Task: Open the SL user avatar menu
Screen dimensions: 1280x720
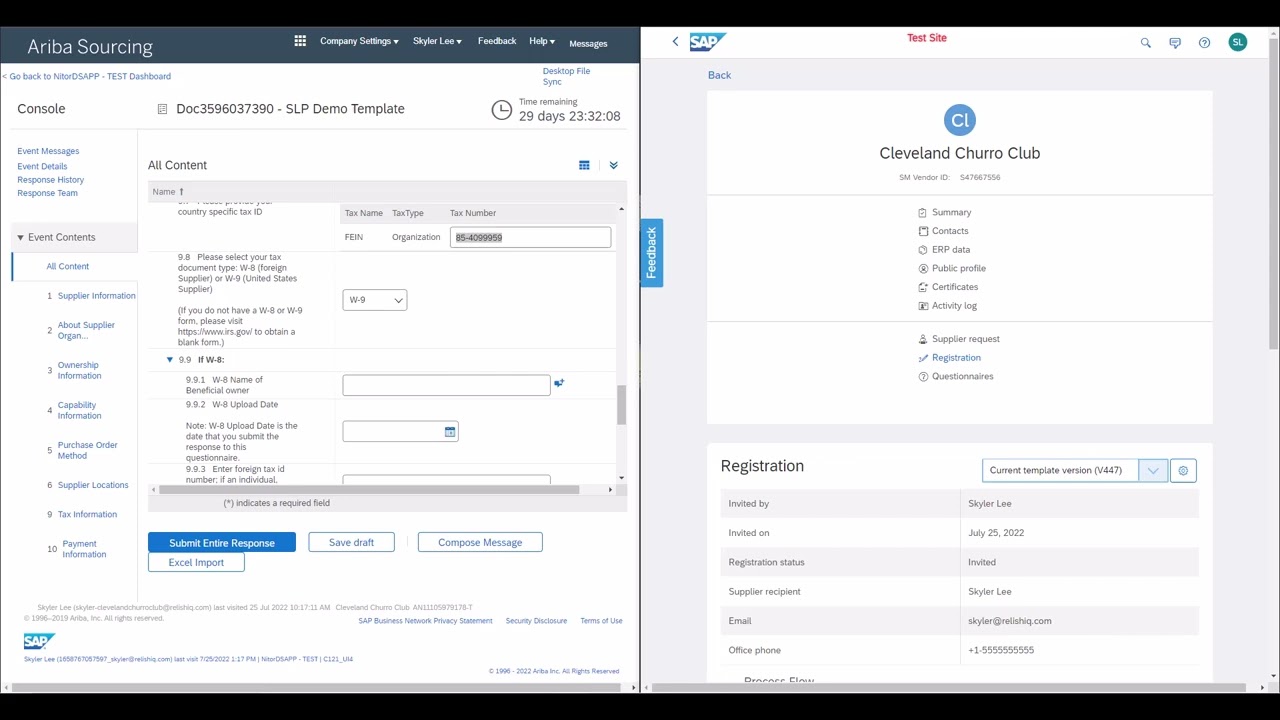Action: (1238, 42)
